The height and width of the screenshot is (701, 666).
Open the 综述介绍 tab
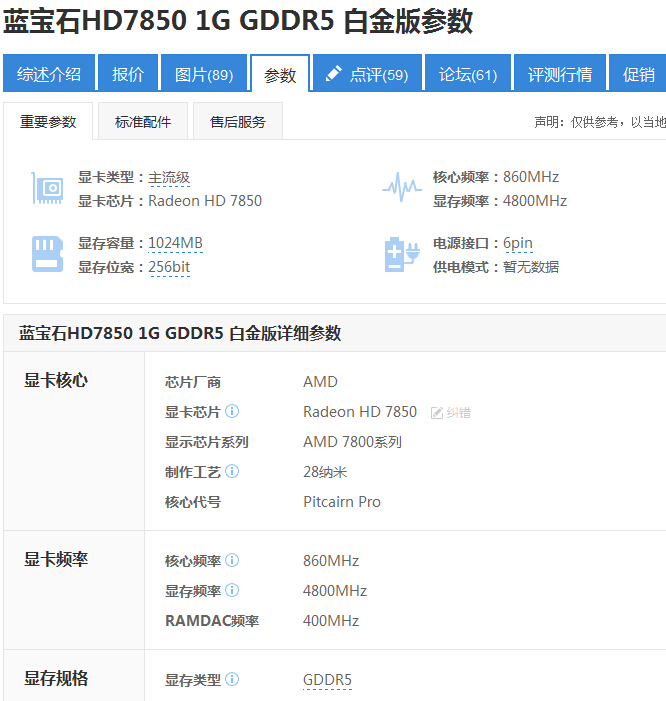coord(49,73)
